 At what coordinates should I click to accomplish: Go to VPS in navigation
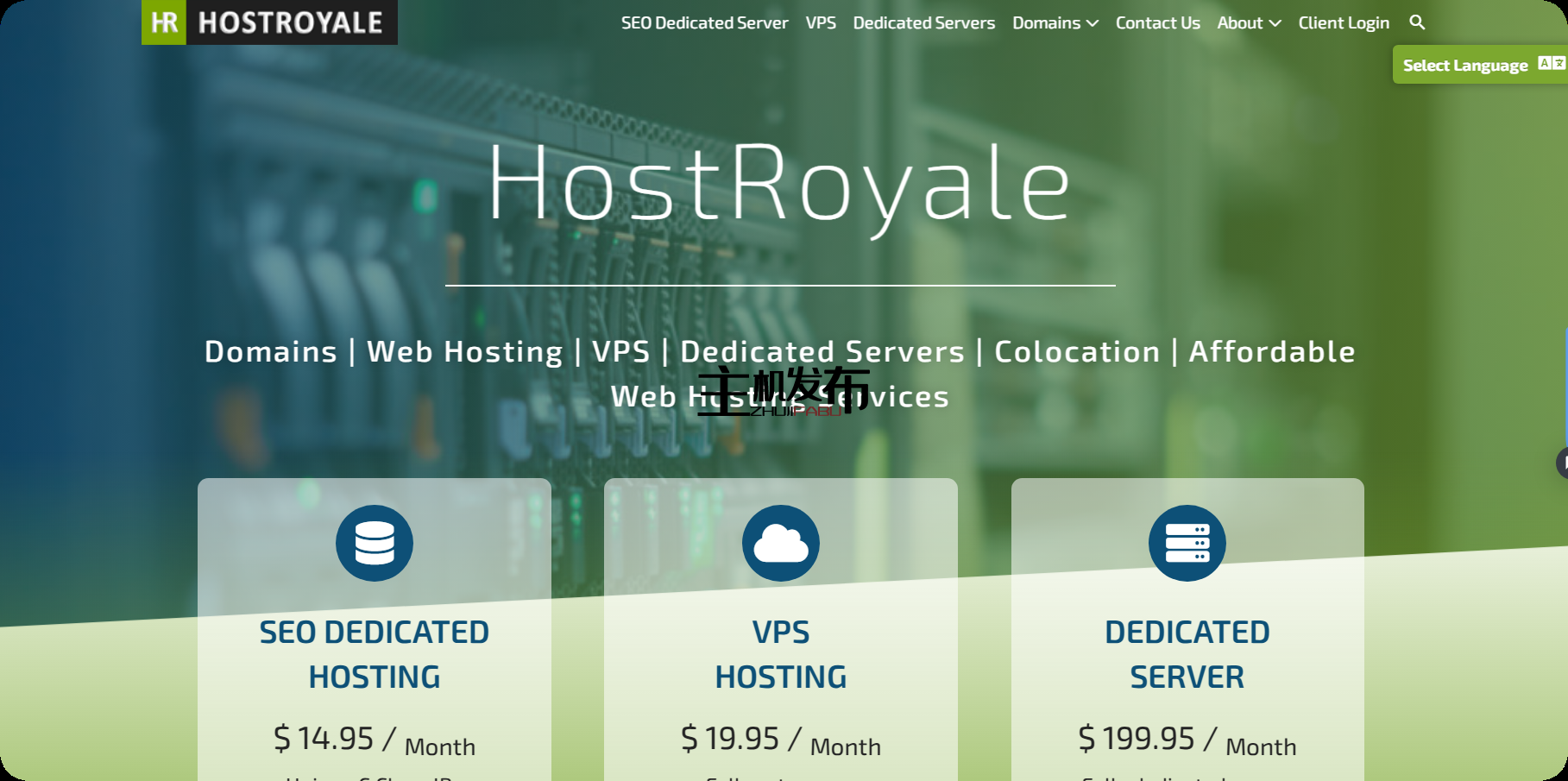pos(821,23)
